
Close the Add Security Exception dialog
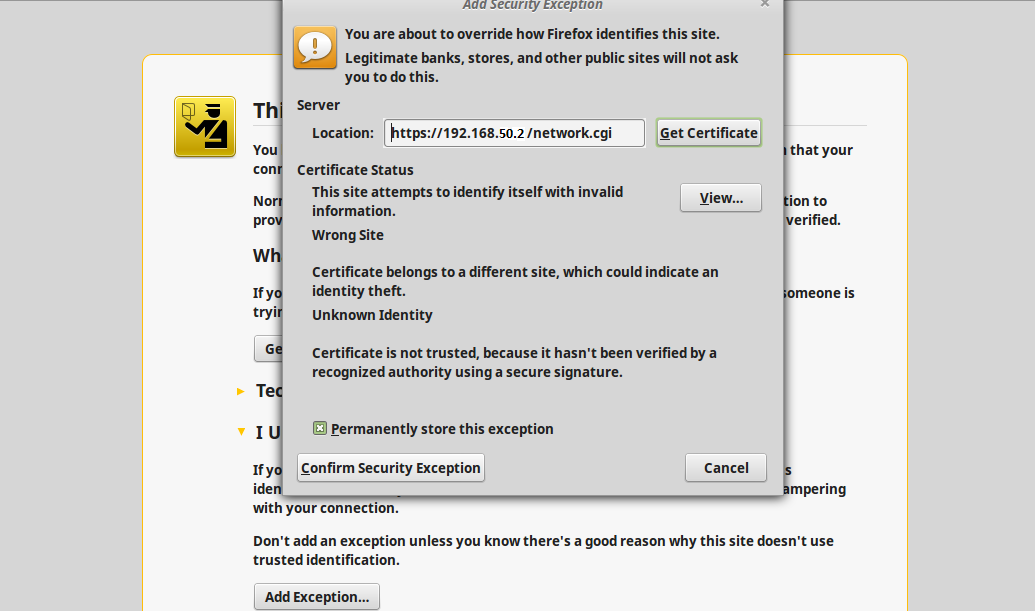pyautogui.click(x=764, y=3)
